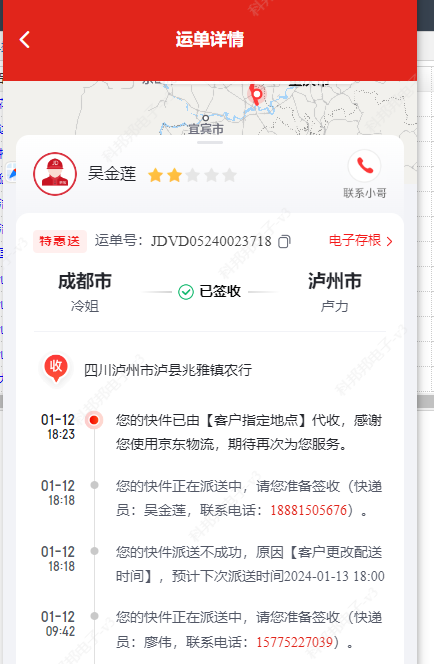
Task: Copy the waybill number using copy icon
Action: coord(284,241)
